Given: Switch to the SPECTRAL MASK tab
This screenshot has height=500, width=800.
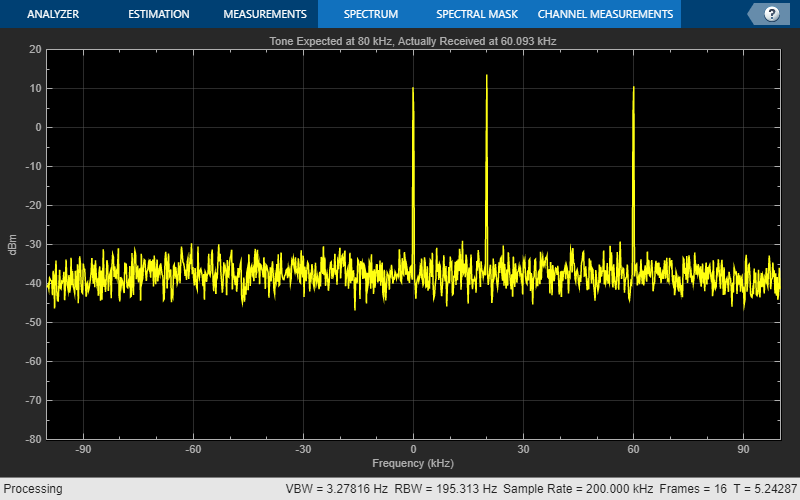Looking at the screenshot, I should [477, 14].
